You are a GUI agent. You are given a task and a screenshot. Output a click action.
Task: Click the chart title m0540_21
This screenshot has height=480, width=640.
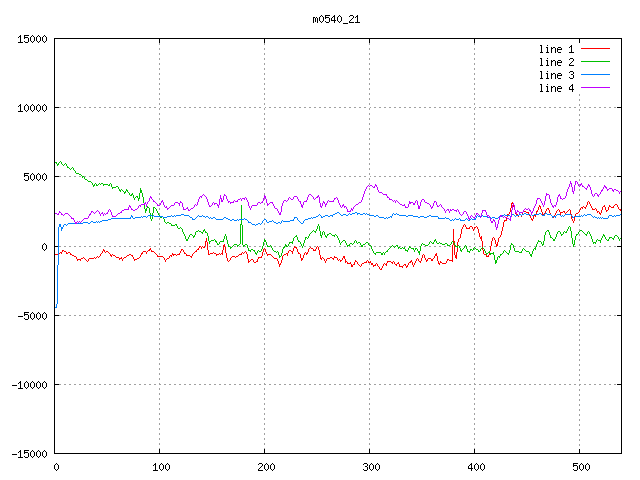pos(336,20)
